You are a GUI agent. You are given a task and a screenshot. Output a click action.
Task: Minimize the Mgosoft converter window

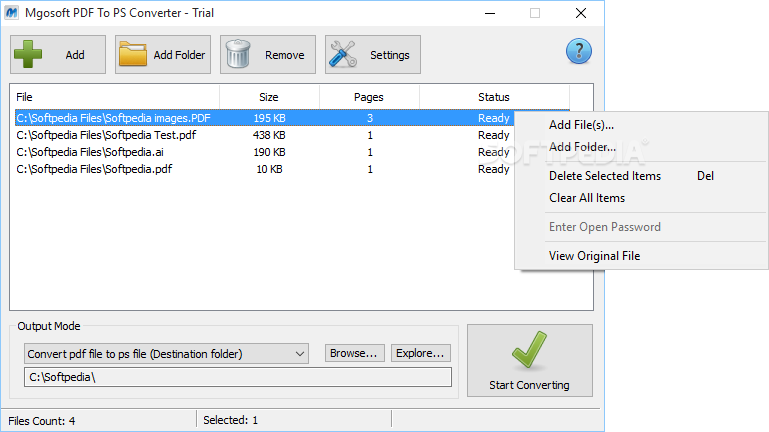tap(490, 13)
